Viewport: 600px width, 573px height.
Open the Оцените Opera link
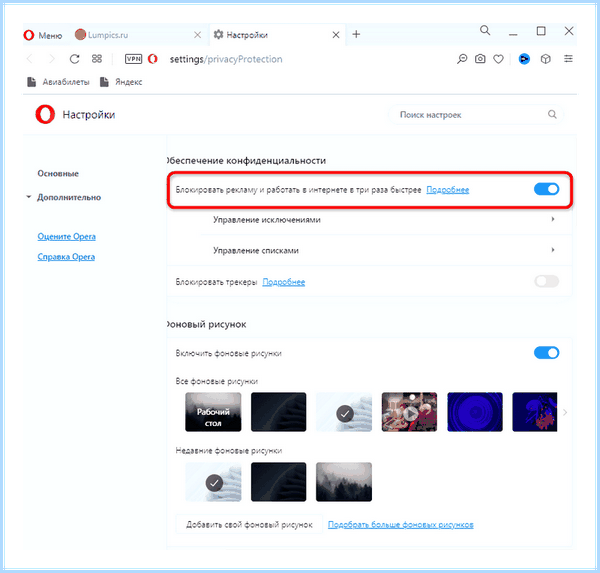coord(67,237)
